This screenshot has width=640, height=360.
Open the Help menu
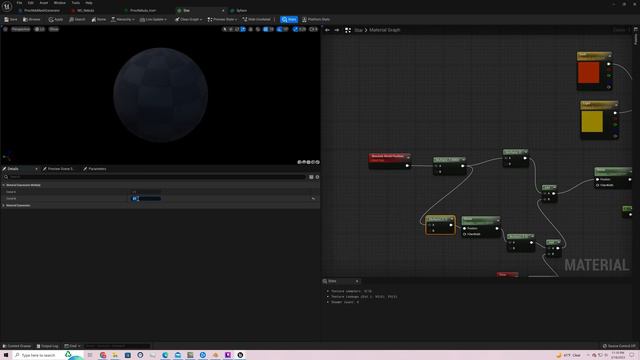click(x=89, y=3)
